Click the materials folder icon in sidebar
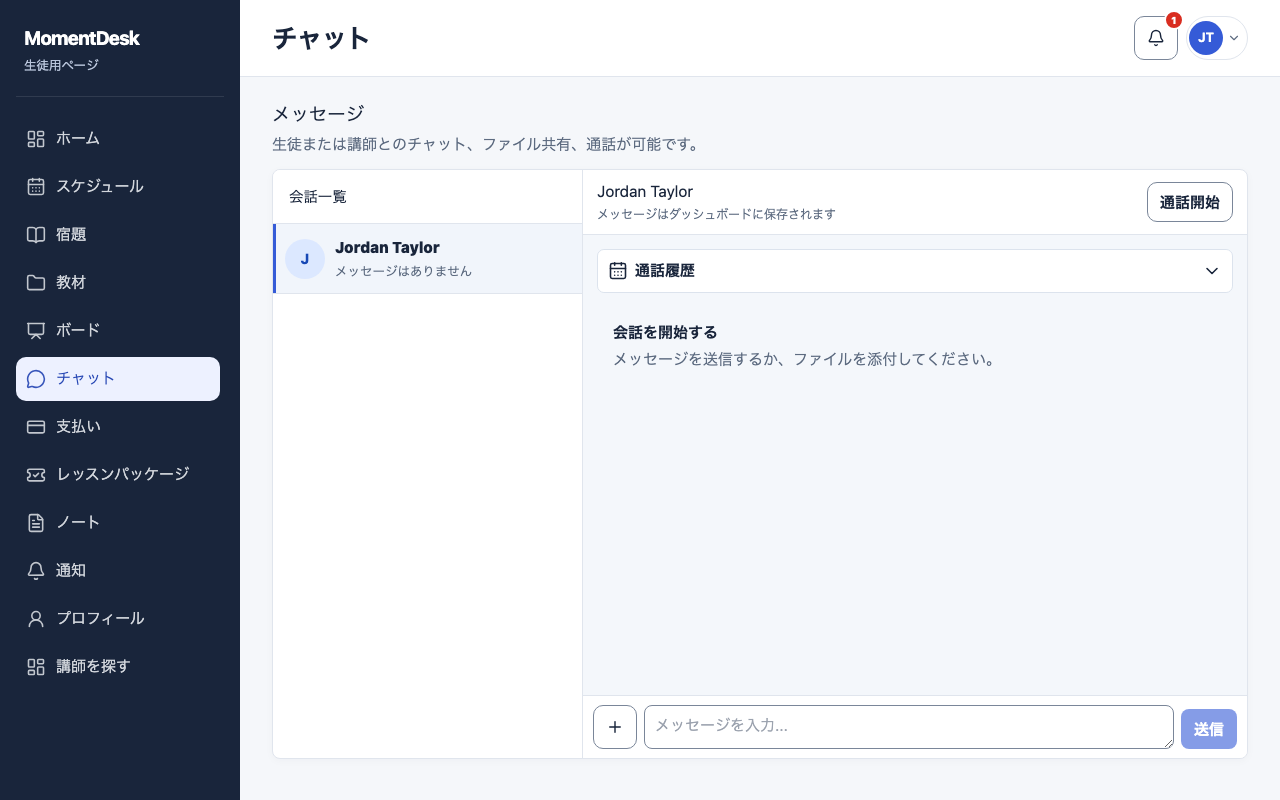The width and height of the screenshot is (1280, 800). tap(36, 283)
